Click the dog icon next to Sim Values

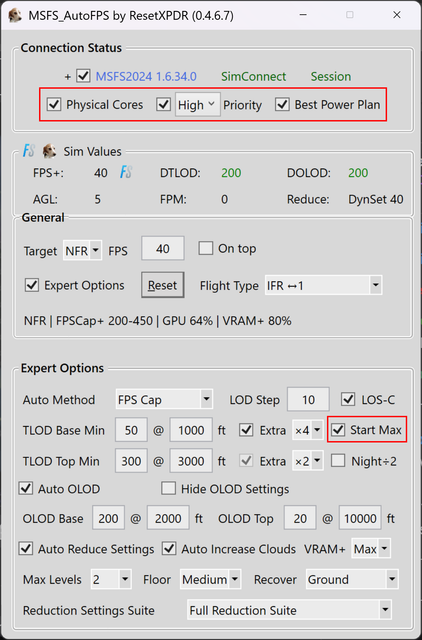49,151
